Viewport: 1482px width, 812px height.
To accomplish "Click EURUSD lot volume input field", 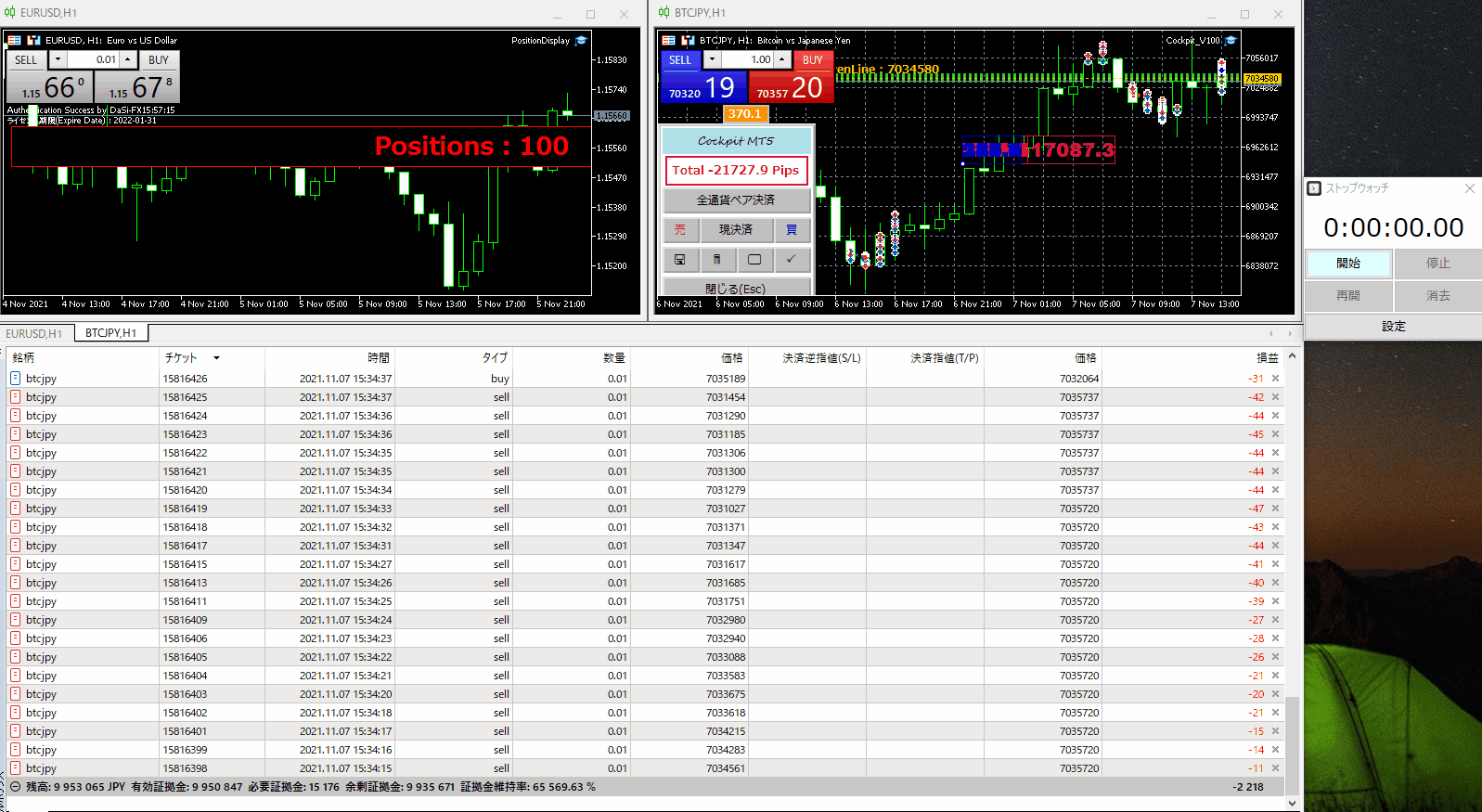I will point(94,59).
